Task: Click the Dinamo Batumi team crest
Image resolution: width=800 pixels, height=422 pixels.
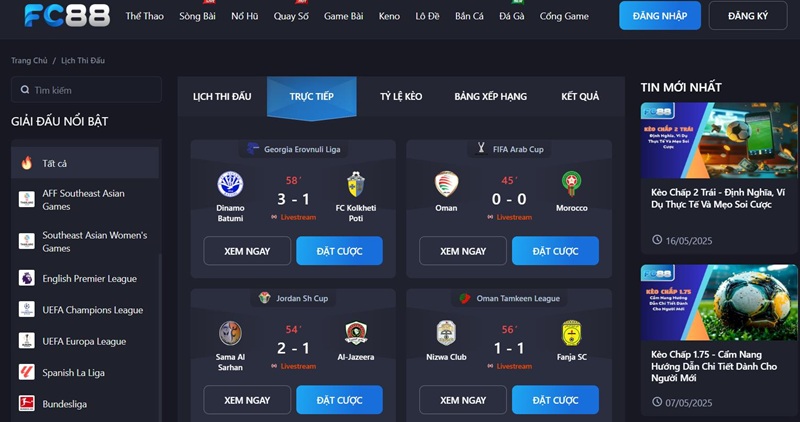Action: pos(230,184)
